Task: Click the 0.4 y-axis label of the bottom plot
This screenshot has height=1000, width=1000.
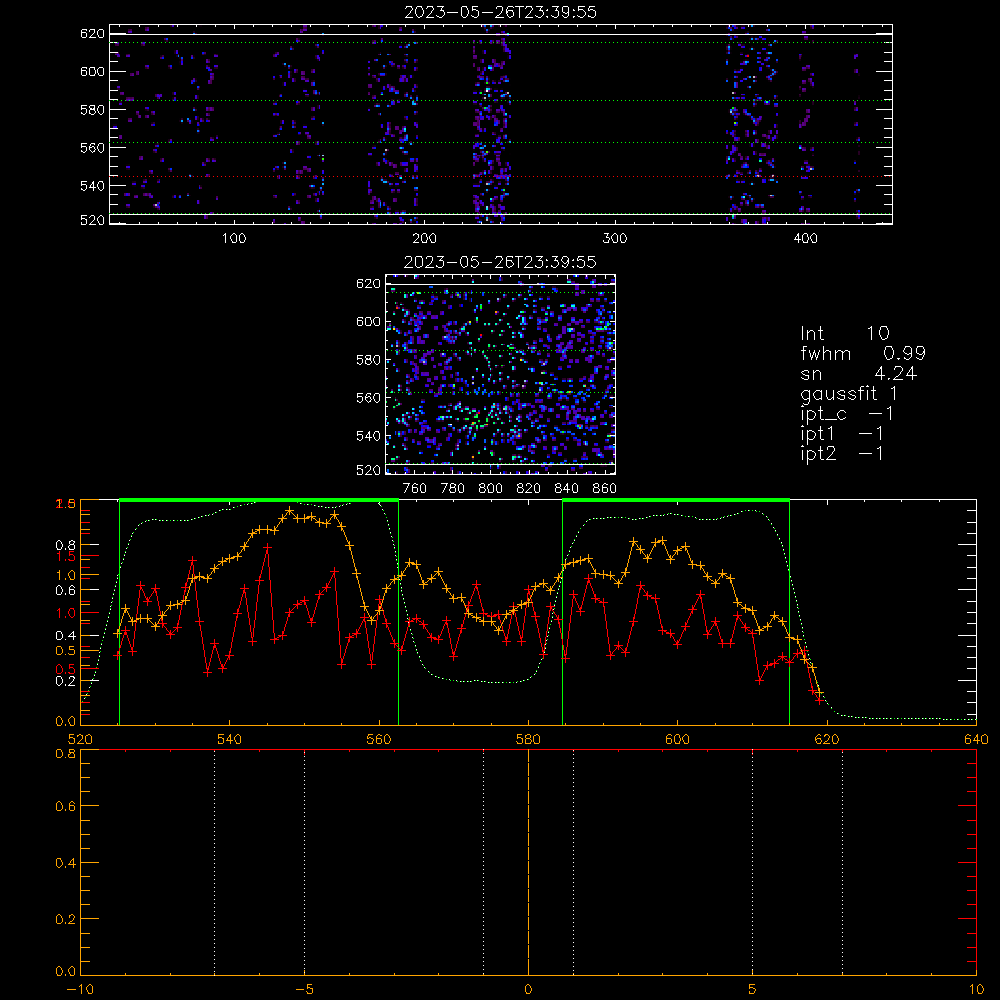Action: pyautogui.click(x=66, y=863)
